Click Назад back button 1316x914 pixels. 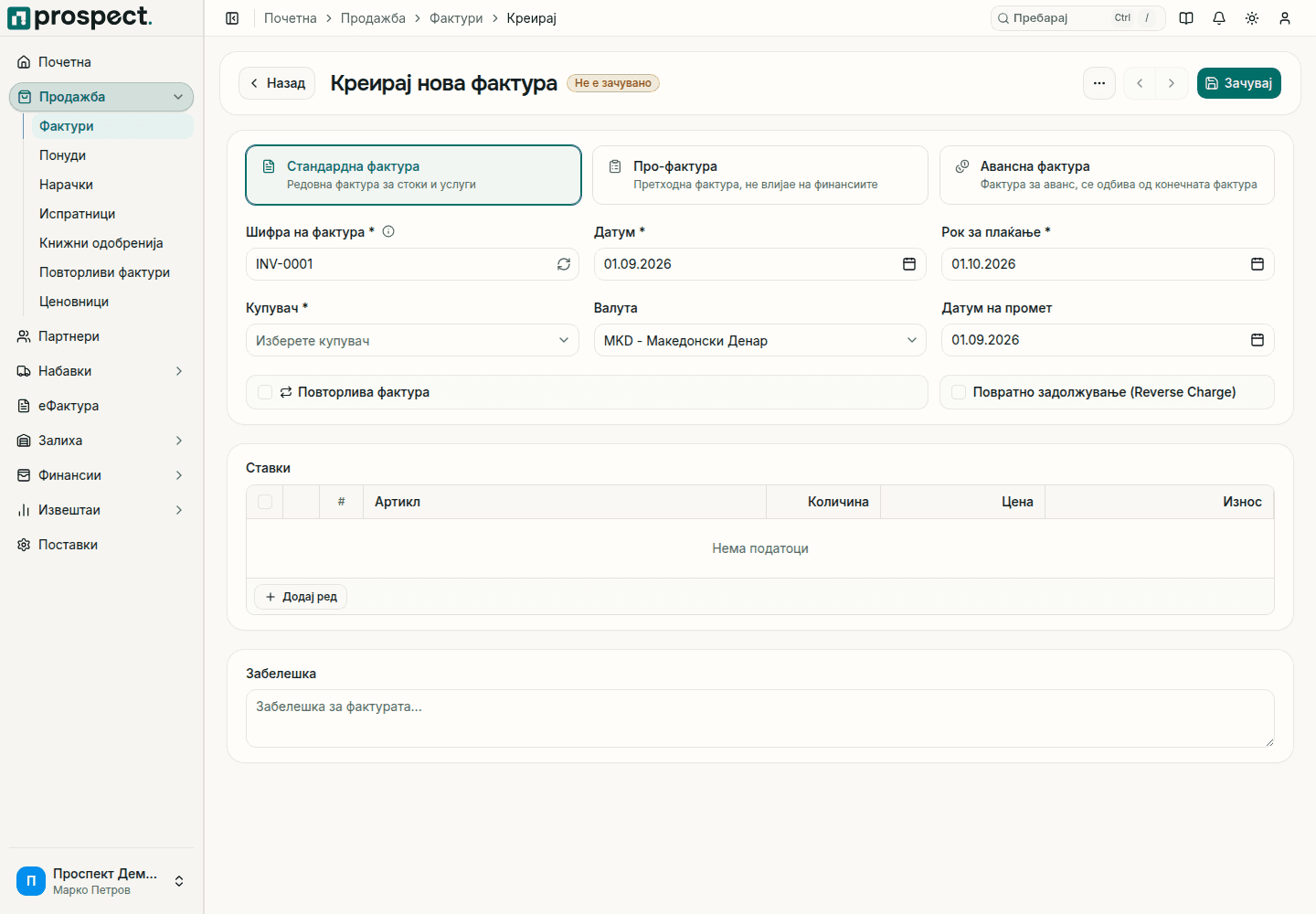277,83
